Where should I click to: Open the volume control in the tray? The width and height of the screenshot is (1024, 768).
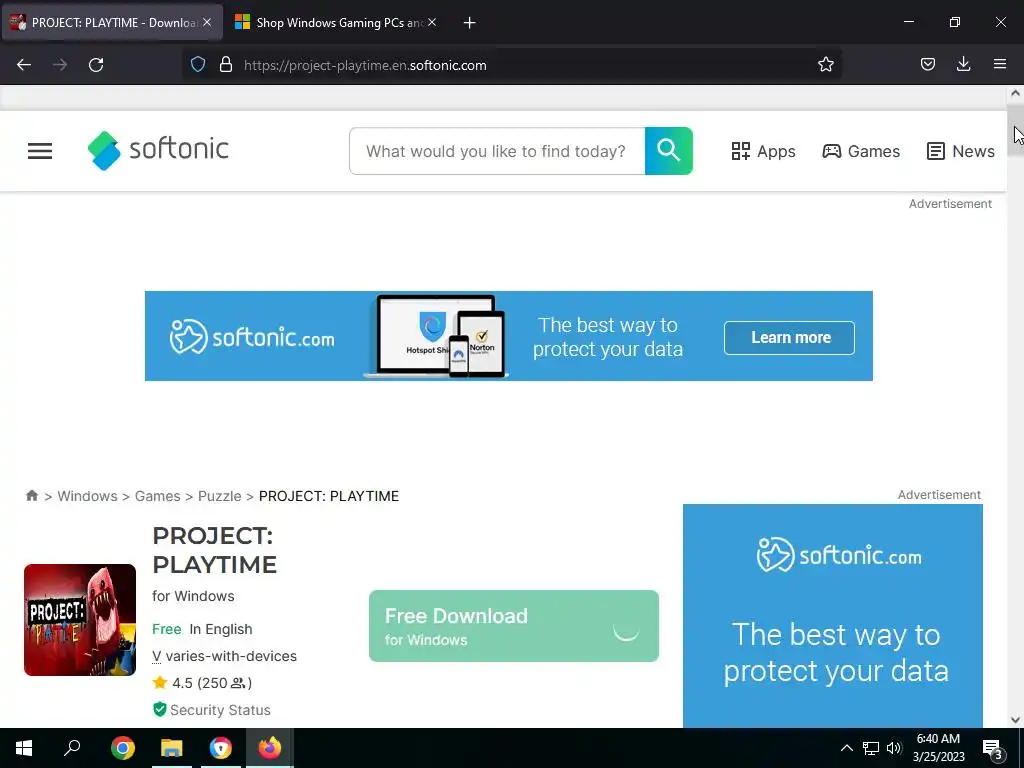pyautogui.click(x=894, y=748)
